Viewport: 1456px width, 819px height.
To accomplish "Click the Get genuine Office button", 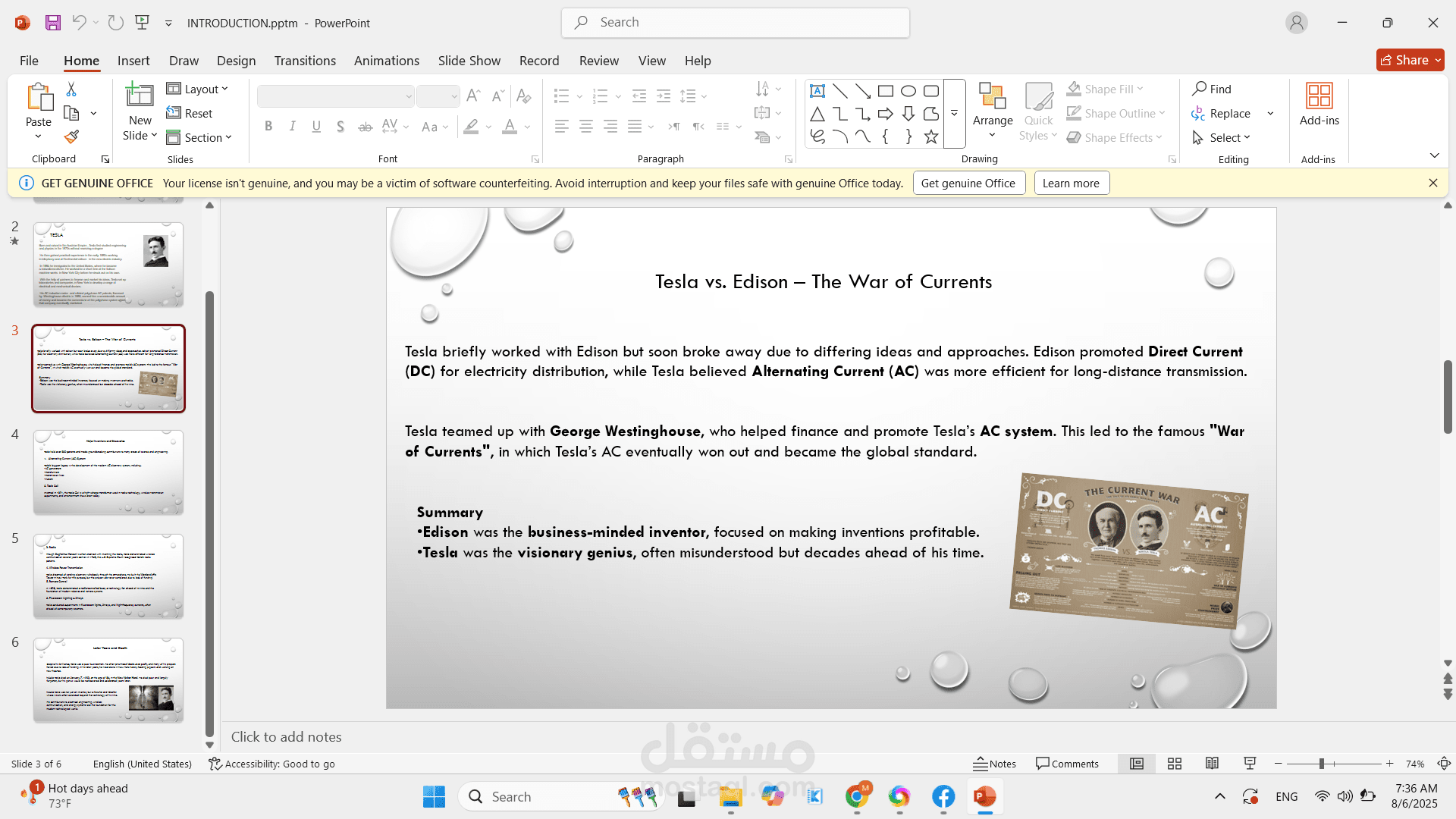I will click(968, 184).
